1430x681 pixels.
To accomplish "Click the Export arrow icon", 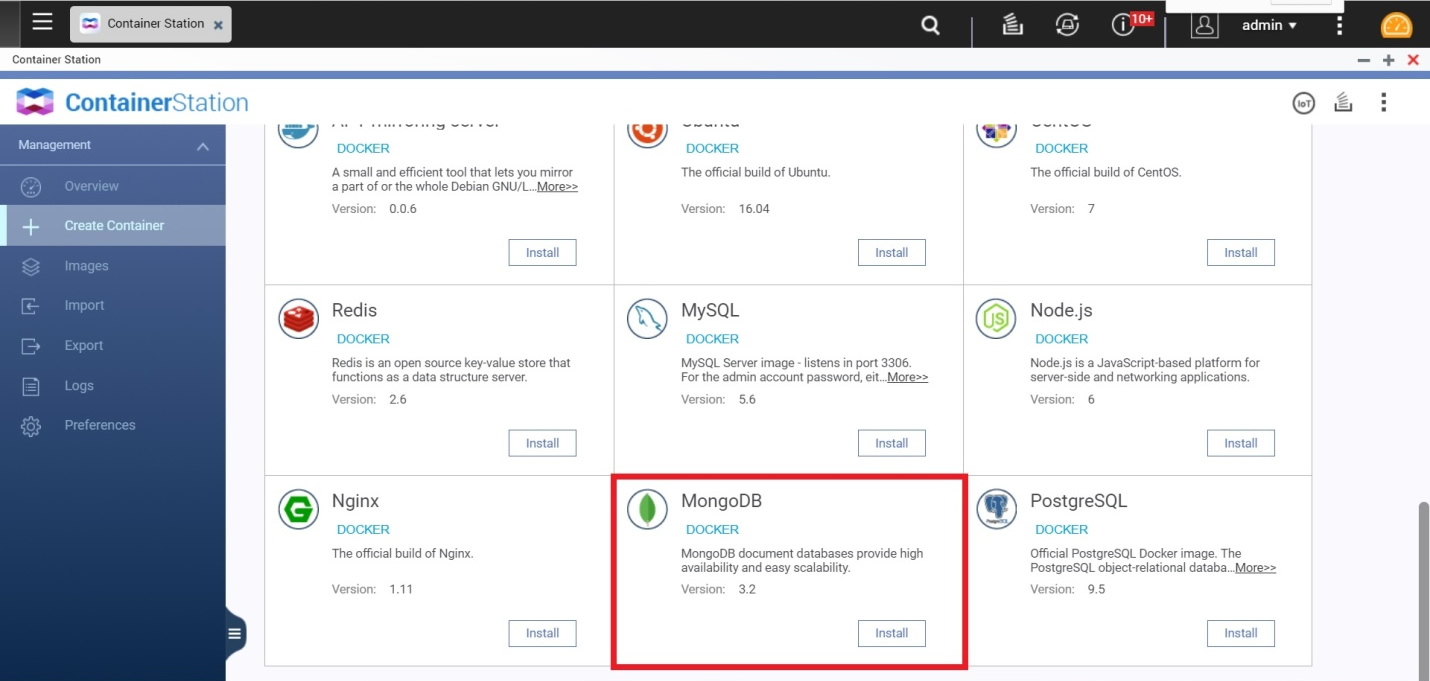I will (x=31, y=346).
